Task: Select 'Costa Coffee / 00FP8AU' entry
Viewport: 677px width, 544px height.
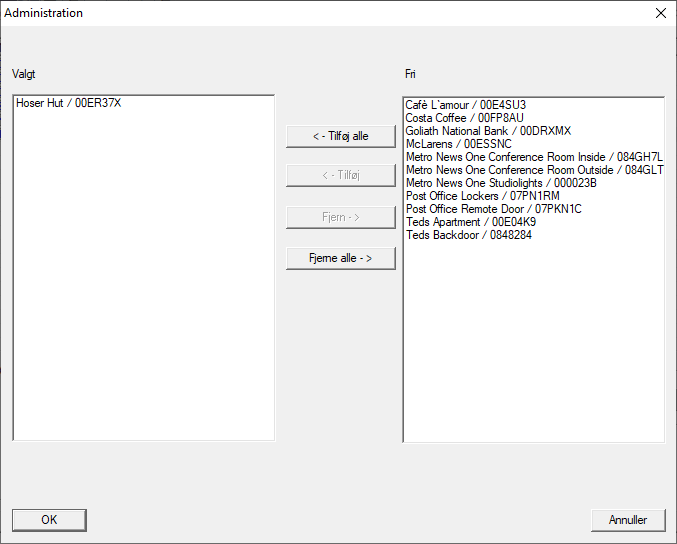Action: click(x=465, y=118)
